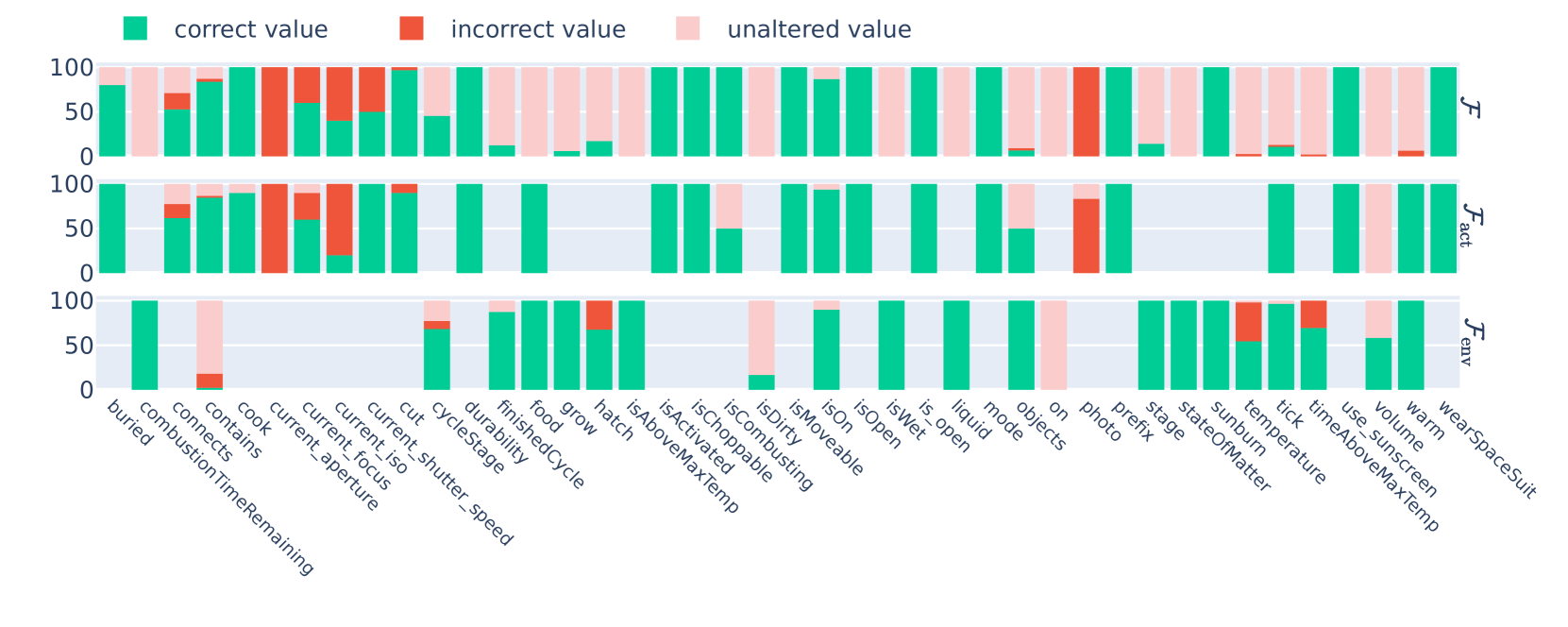This screenshot has width=1568, height=627.
Task: Click the combustionTimeRemaining axis label
Action: click(225, 488)
